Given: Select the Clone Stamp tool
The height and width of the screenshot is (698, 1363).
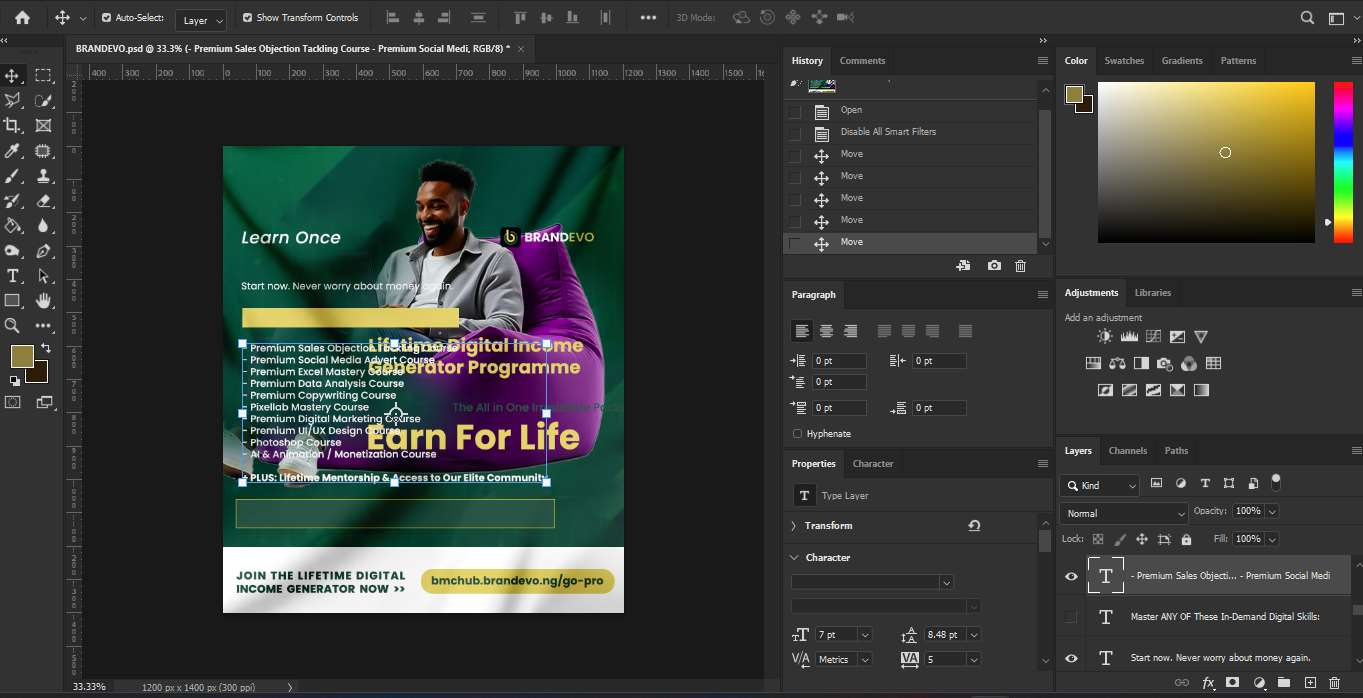Looking at the screenshot, I should (x=43, y=176).
